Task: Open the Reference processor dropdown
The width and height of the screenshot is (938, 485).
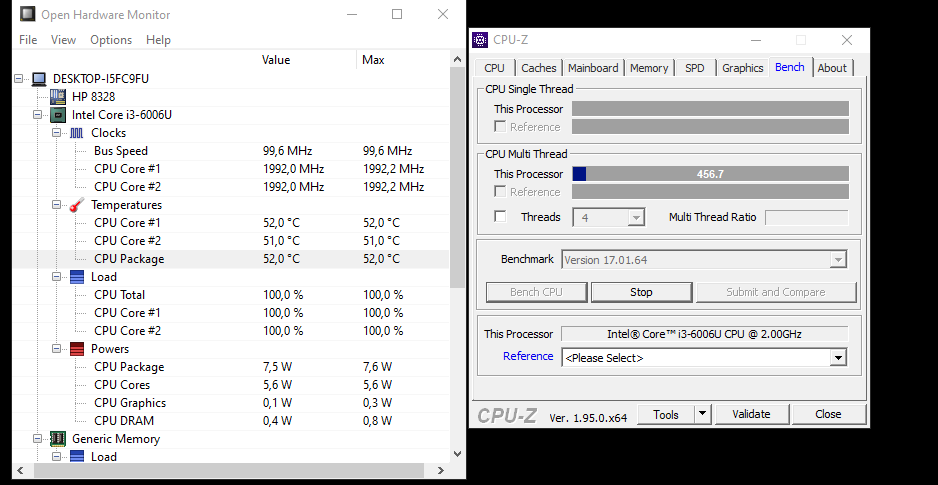Action: 838,358
